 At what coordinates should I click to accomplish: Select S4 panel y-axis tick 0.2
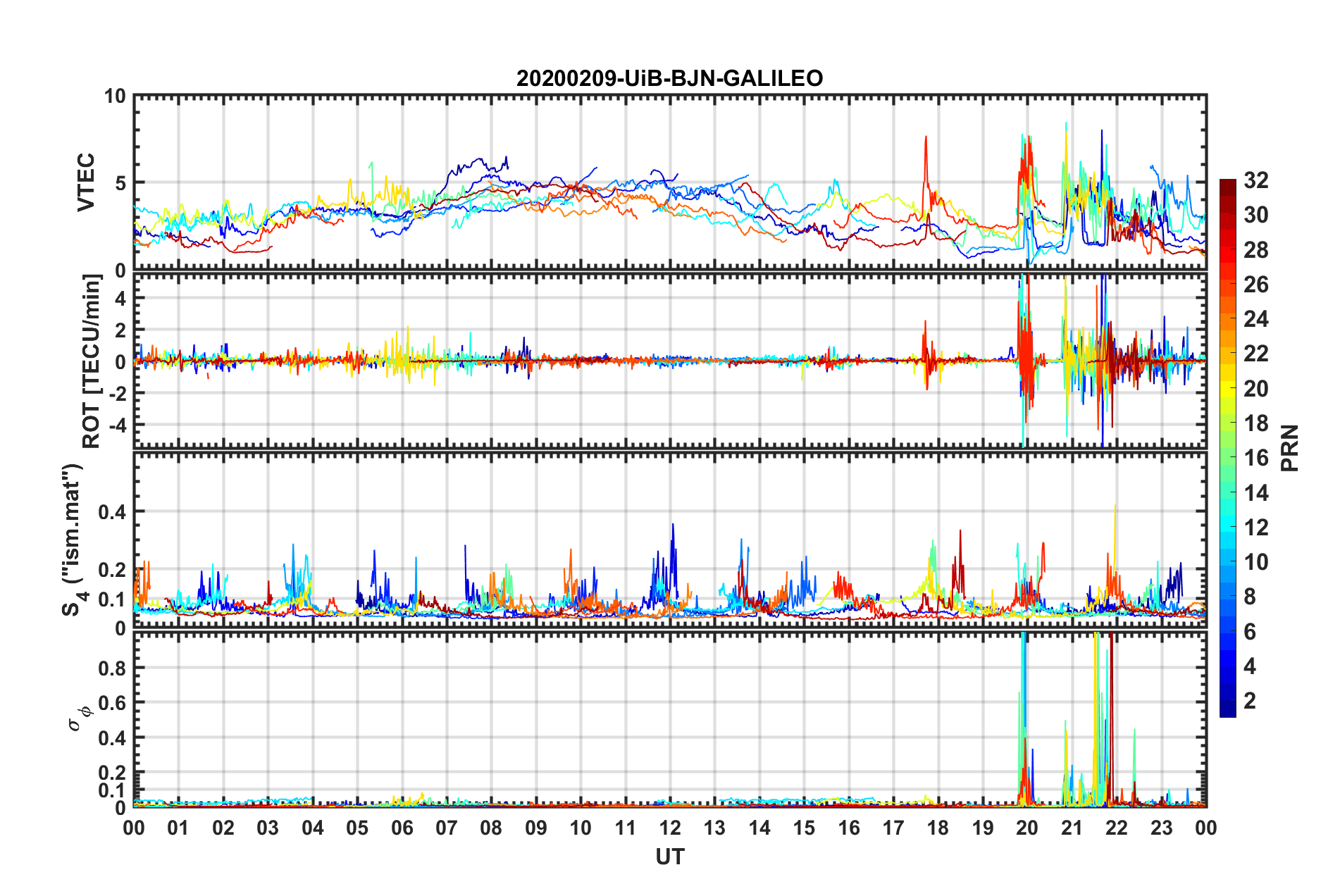click(x=111, y=570)
